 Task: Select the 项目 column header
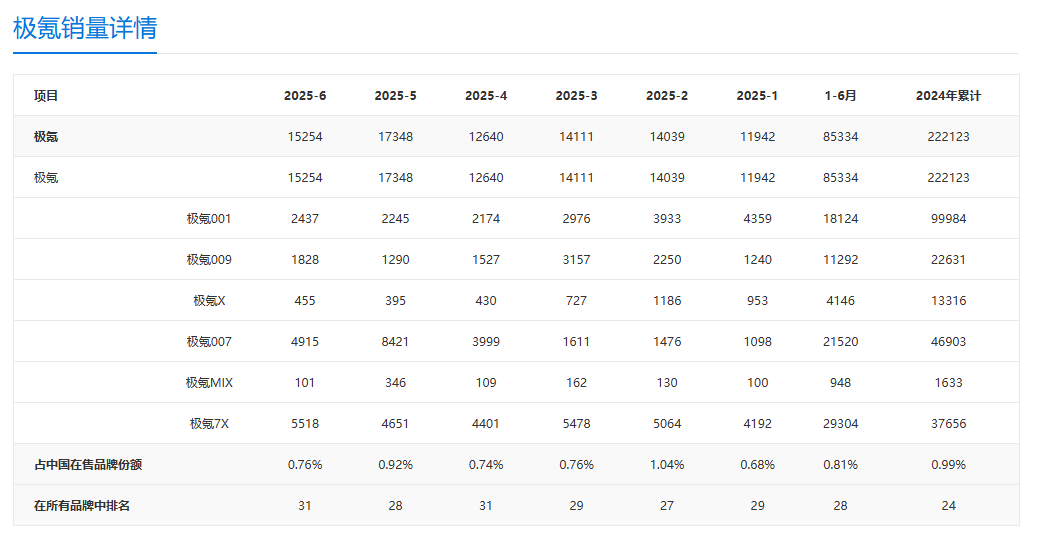click(46, 95)
